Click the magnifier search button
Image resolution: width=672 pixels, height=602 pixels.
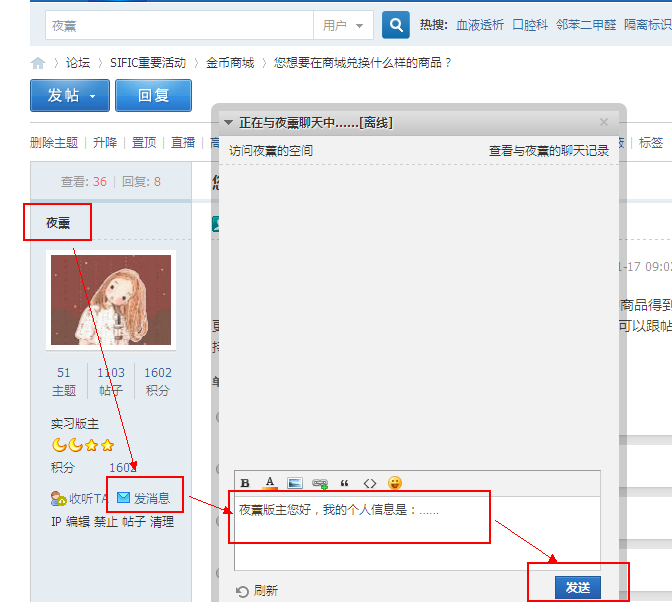pos(396,25)
